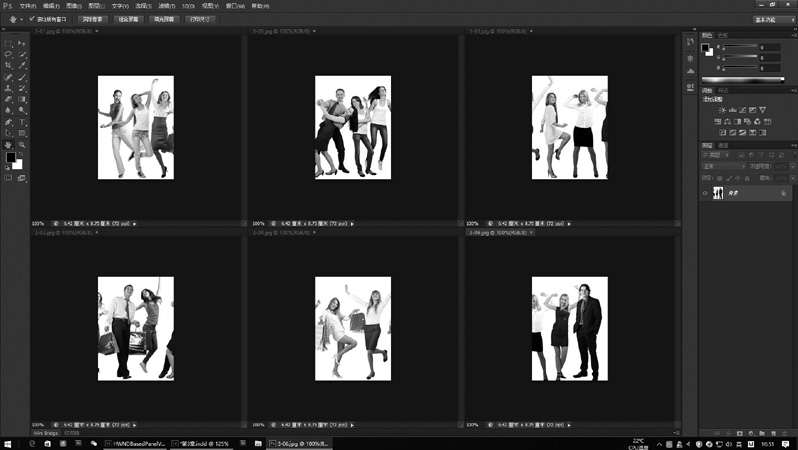Select the Horizontal Type tool
Viewport: 798px width, 450px height.
click(23, 122)
